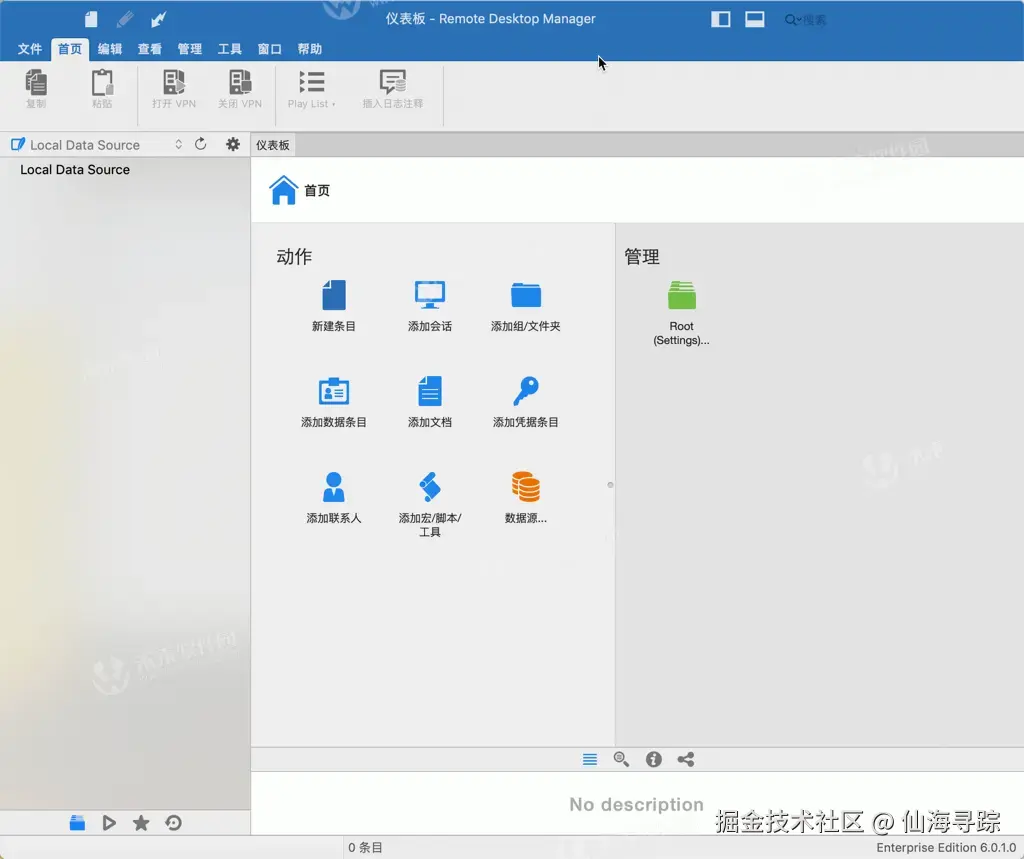1024x859 pixels.
Task: Switch to the 首页 ribbon tab
Action: 70,49
